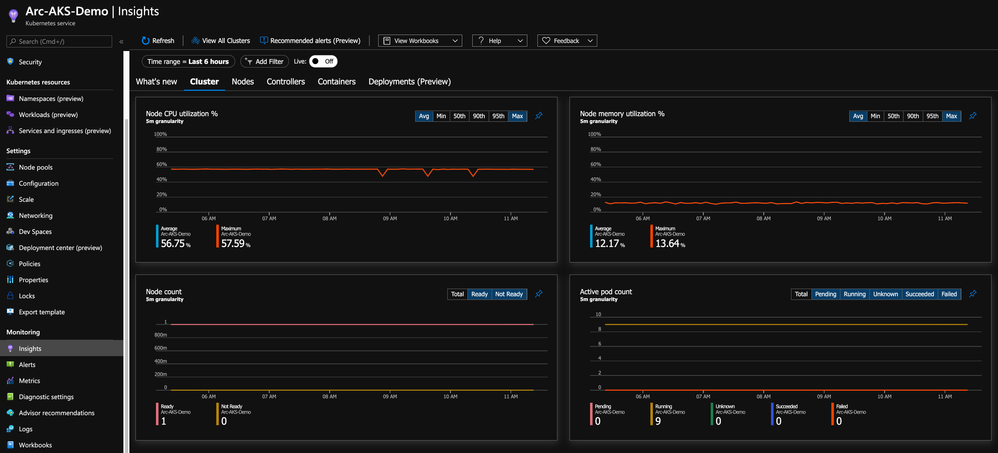Toggle 50th in Node memory utilization chart
998x453 pixels.
[894, 116]
